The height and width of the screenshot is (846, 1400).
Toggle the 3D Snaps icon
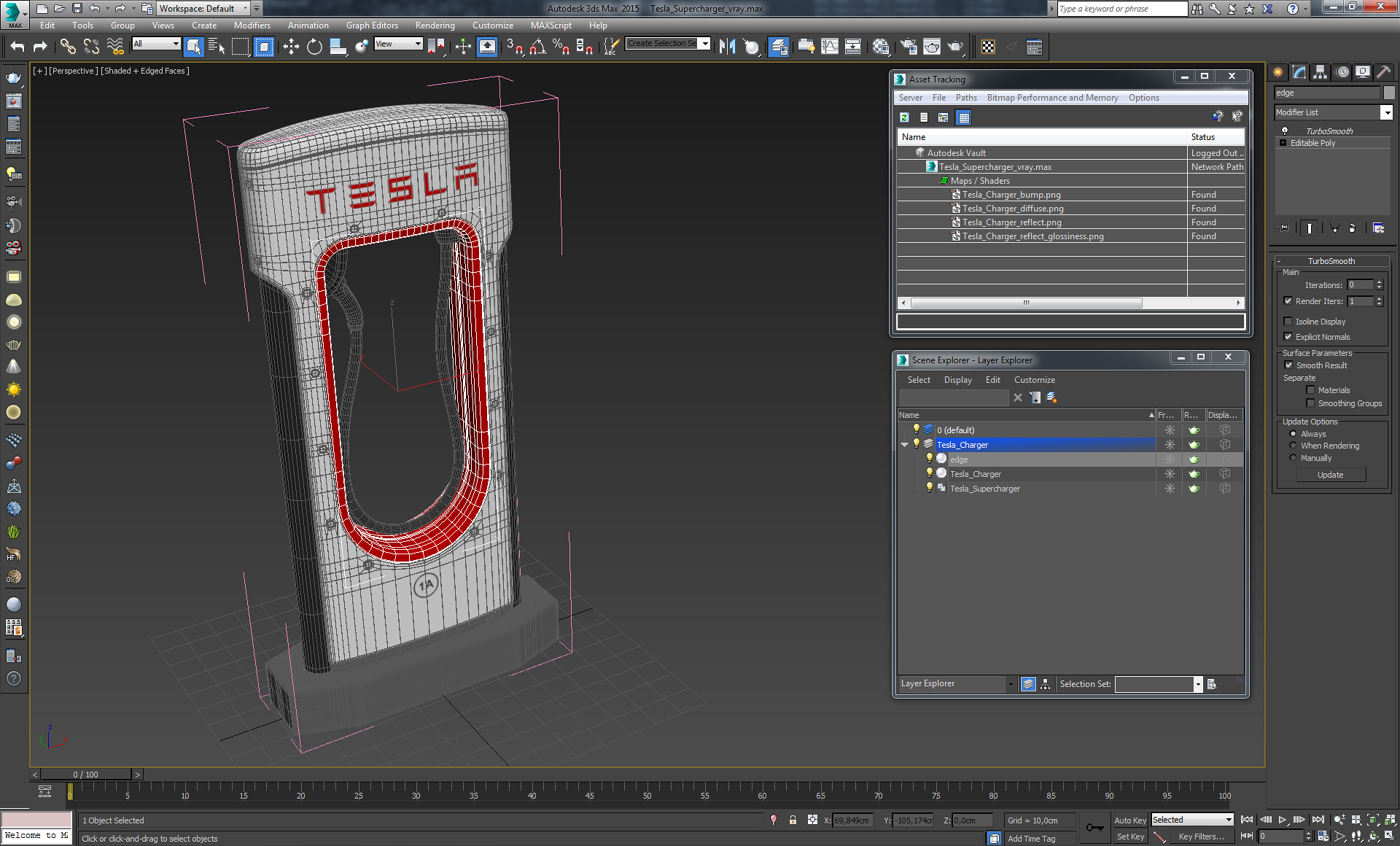pyautogui.click(x=515, y=47)
